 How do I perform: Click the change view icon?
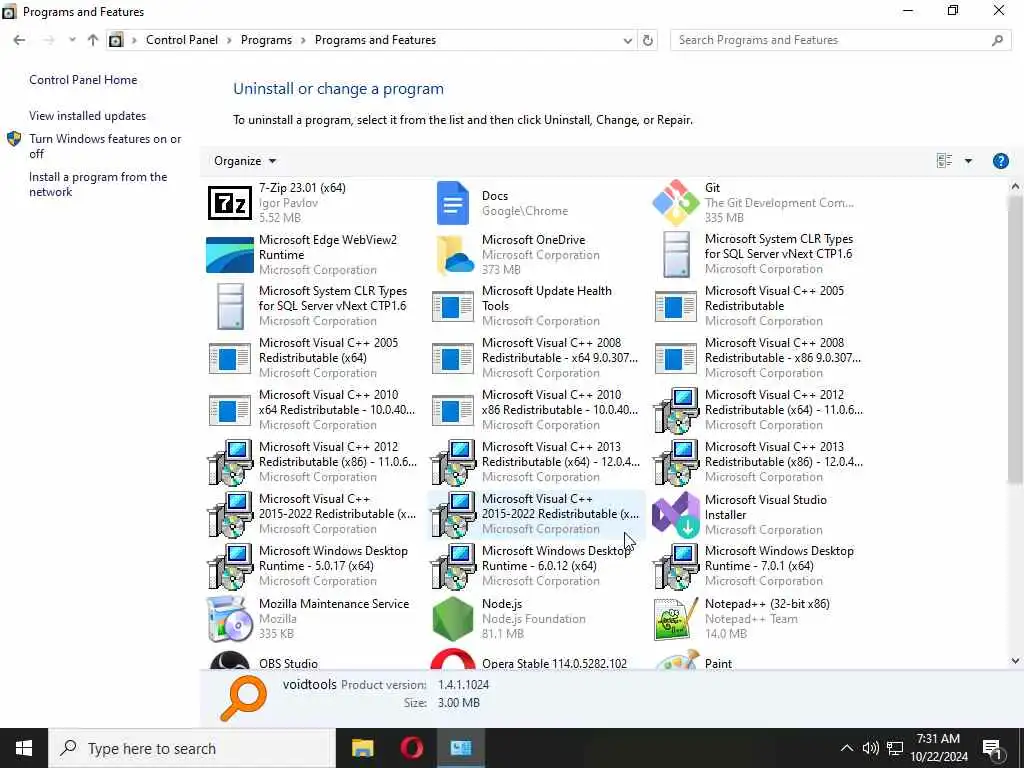pos(944,161)
